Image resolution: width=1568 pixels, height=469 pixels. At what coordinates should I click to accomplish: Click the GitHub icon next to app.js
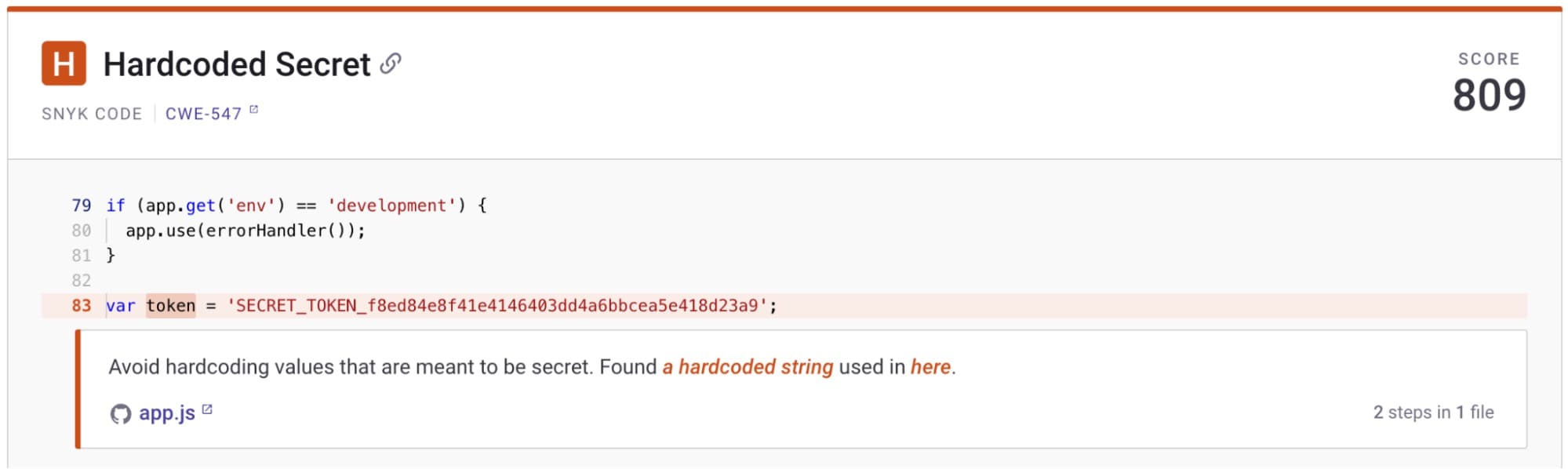point(120,413)
